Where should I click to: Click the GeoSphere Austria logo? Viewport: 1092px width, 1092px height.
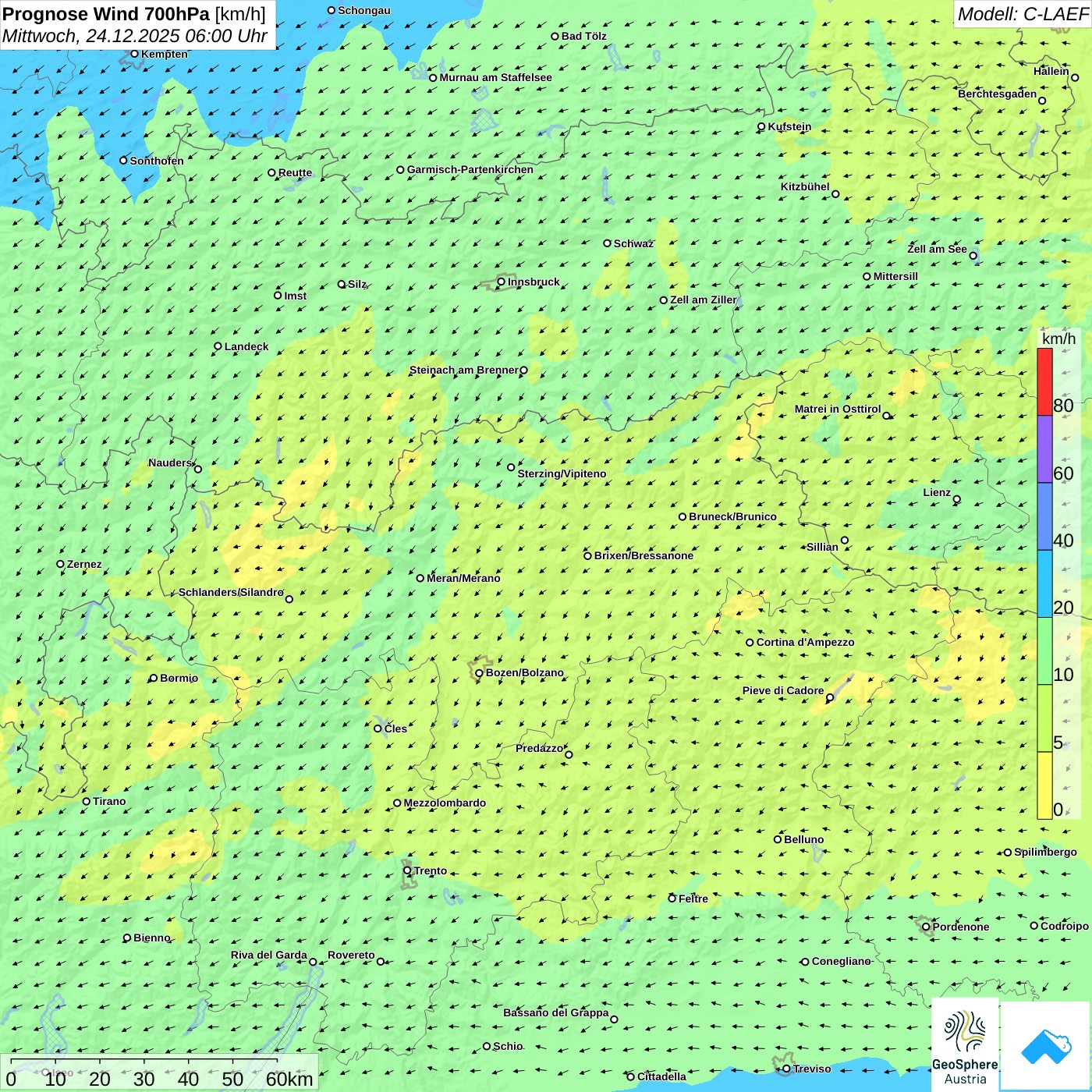965,1044
